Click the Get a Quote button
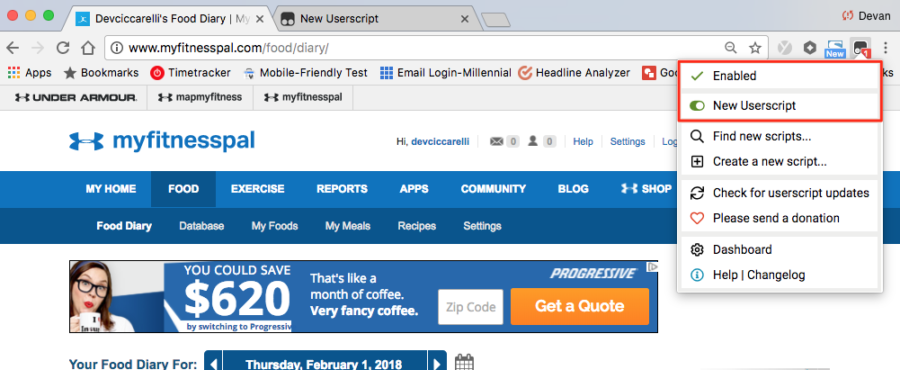This screenshot has height=370, width=900. [579, 306]
